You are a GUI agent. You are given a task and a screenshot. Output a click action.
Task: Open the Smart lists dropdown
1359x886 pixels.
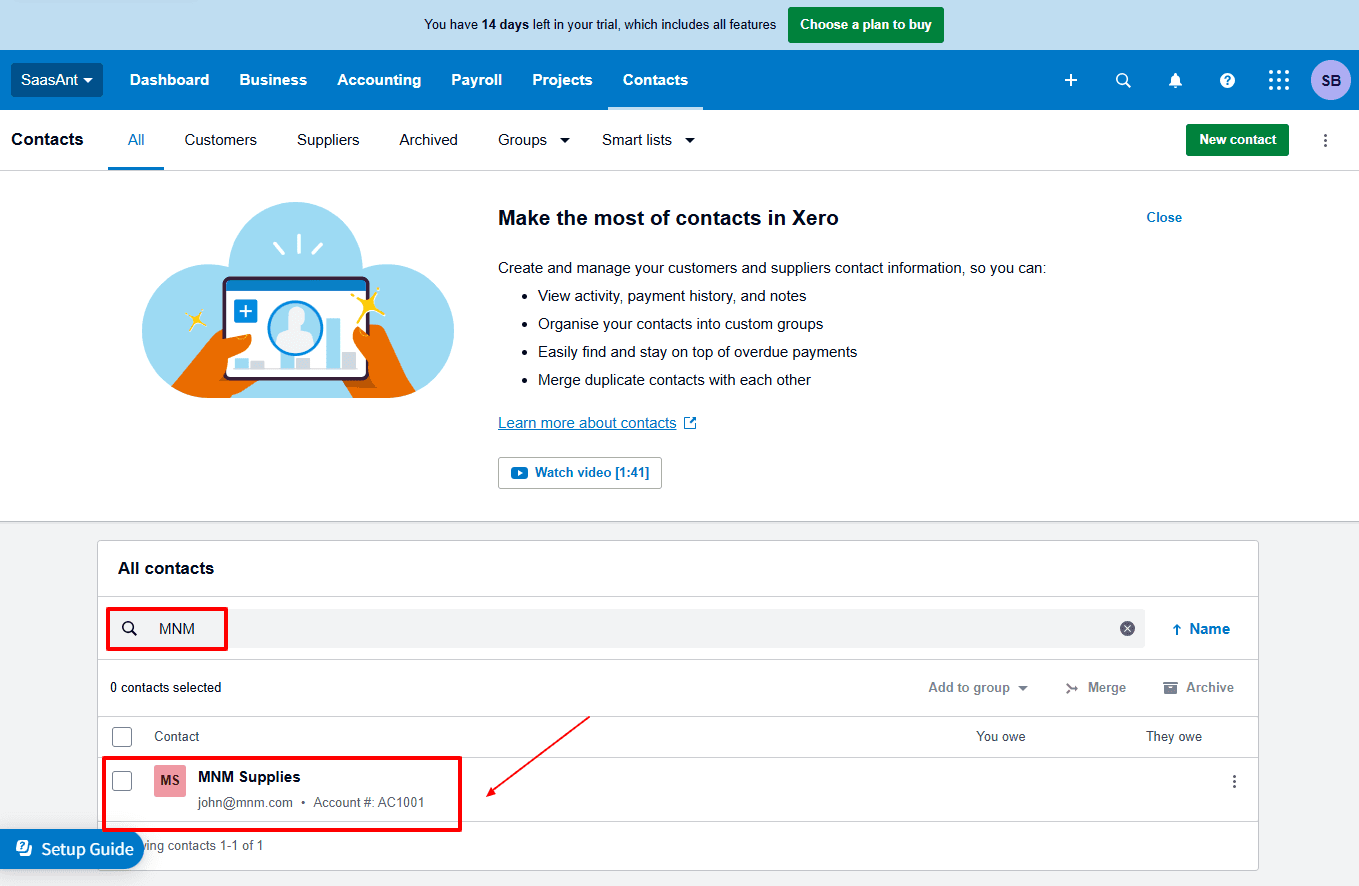[648, 140]
